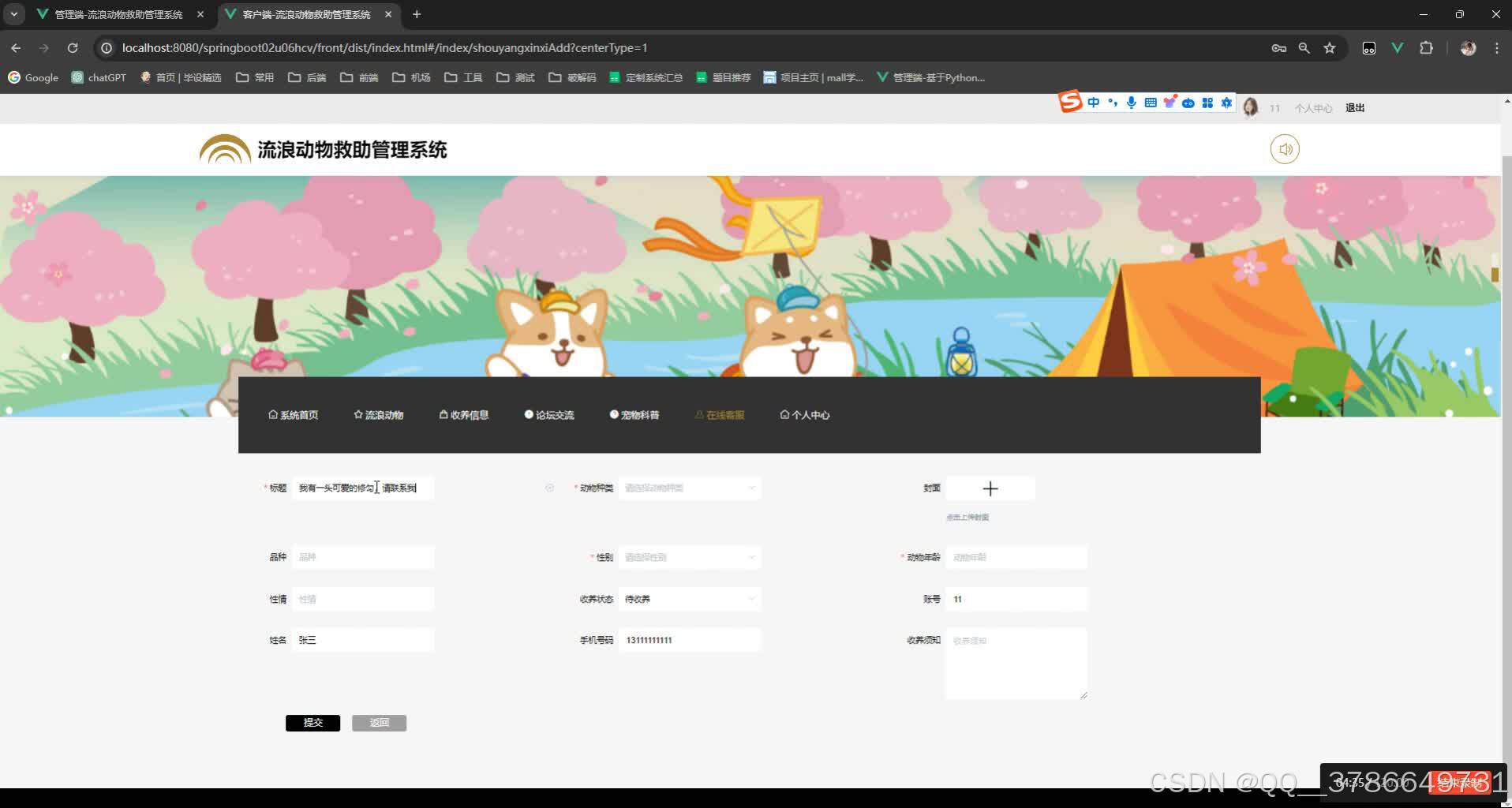Screen dimensions: 1512x808
Task: Expand the 性别 dropdown
Action: tap(690, 557)
